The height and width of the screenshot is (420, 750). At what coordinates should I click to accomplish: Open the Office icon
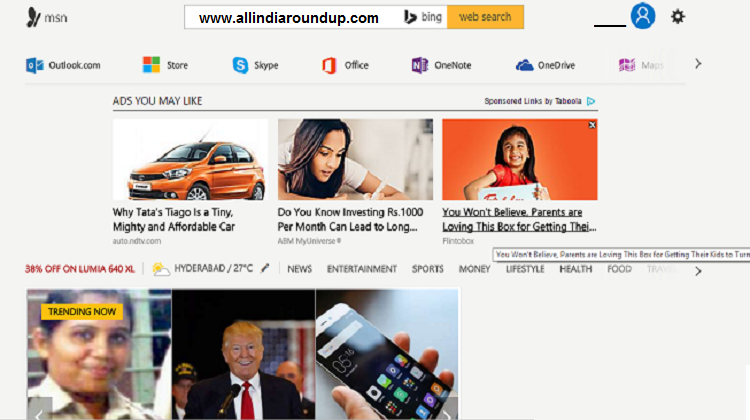pyautogui.click(x=329, y=65)
